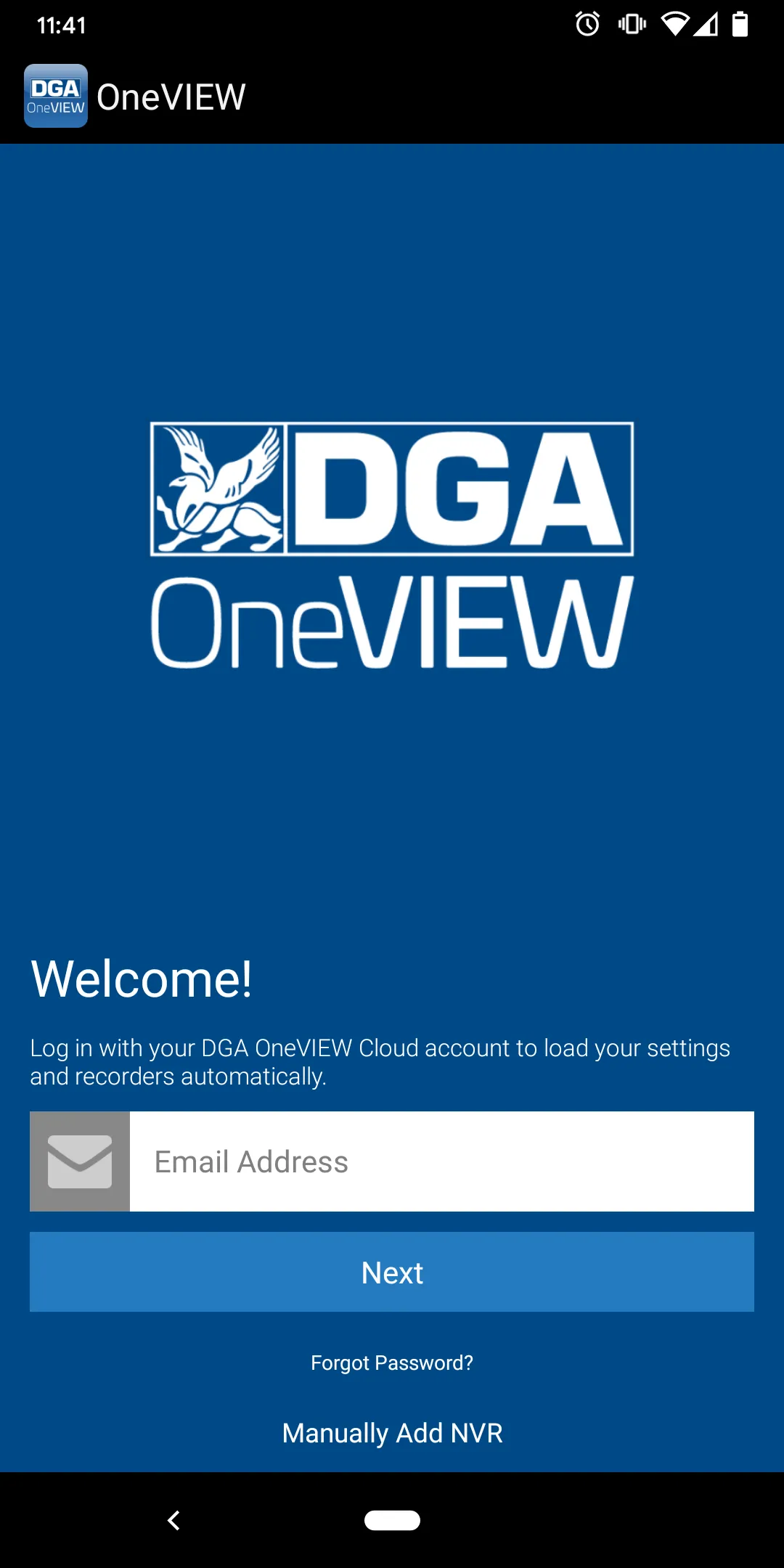Focus the Email Address input field
This screenshot has width=784, height=1568.
click(x=442, y=1161)
